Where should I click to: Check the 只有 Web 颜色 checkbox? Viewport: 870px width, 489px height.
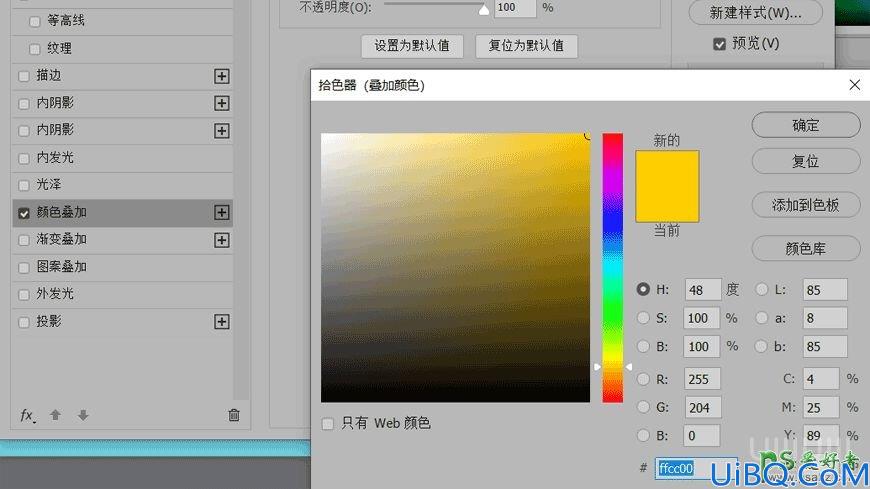tap(328, 424)
